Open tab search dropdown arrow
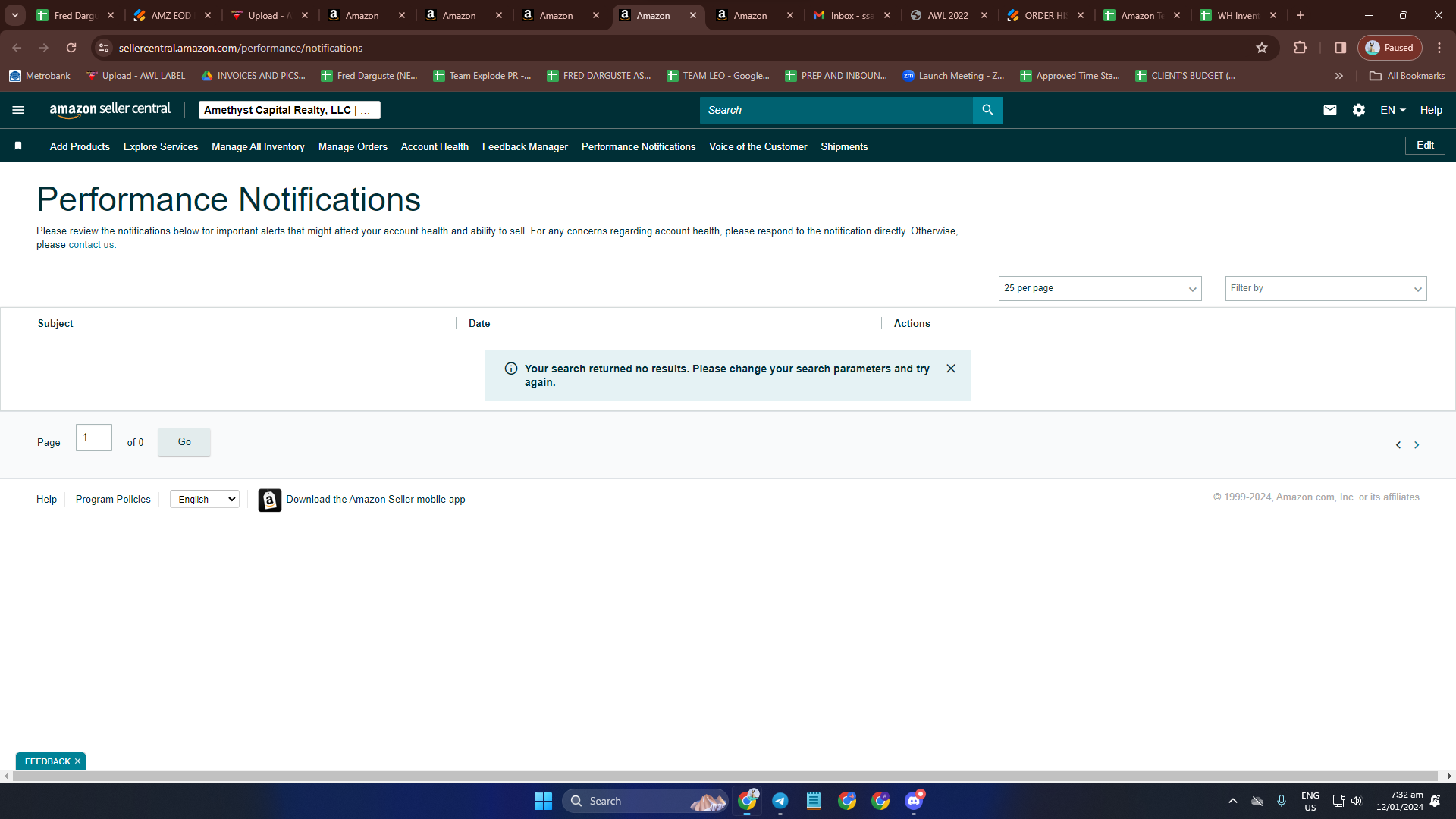The width and height of the screenshot is (1456, 819). [15, 15]
